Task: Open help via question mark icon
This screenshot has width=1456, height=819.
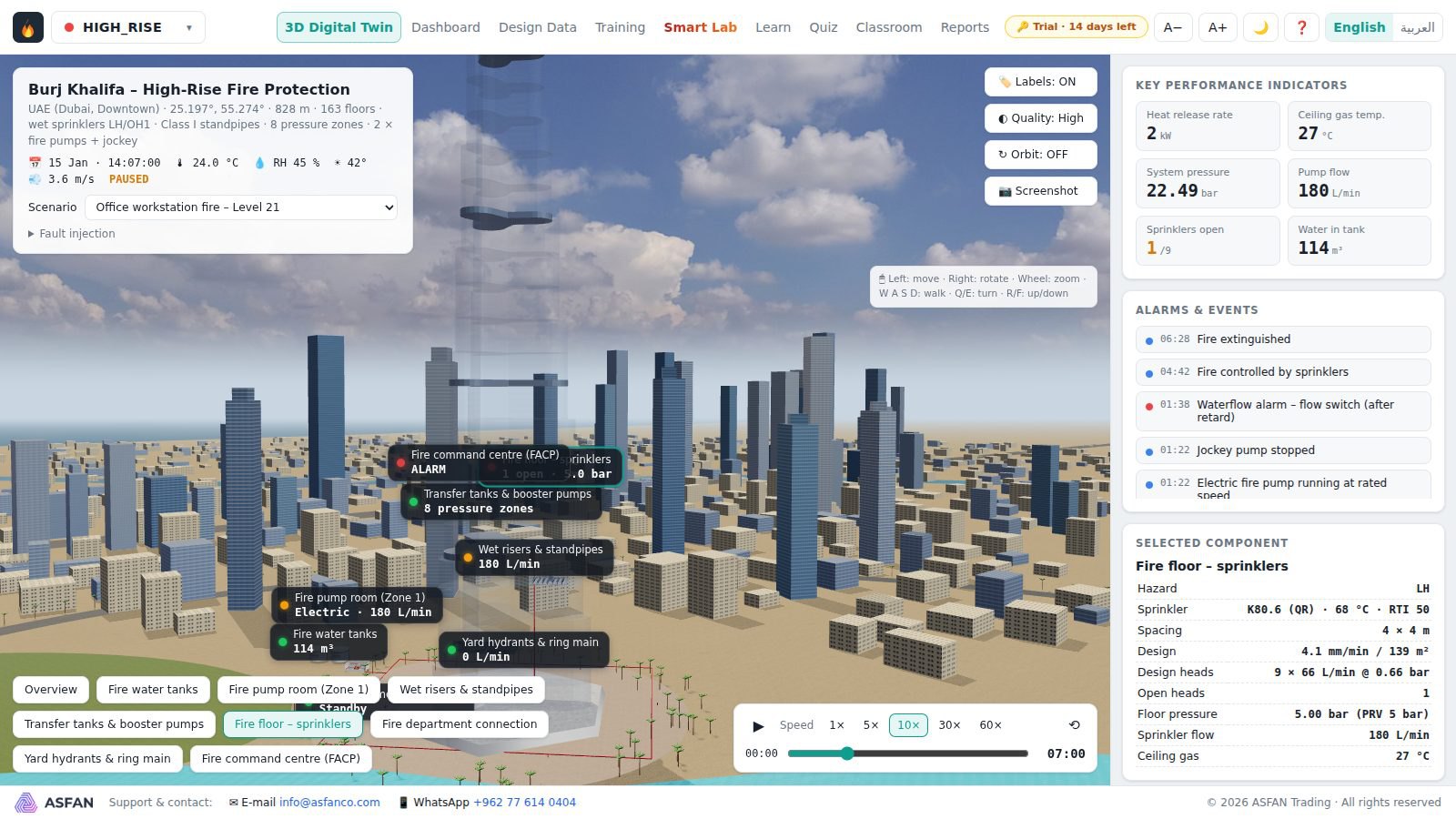Action: (1301, 27)
